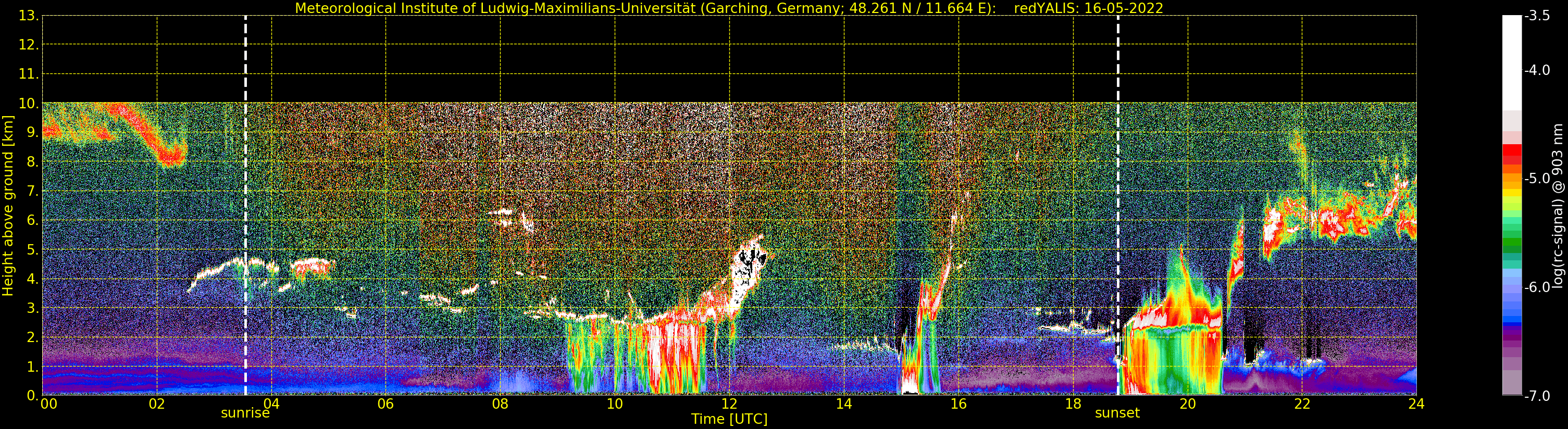Click the '0.' height tick label
The image size is (1568, 429).
[x=33, y=396]
